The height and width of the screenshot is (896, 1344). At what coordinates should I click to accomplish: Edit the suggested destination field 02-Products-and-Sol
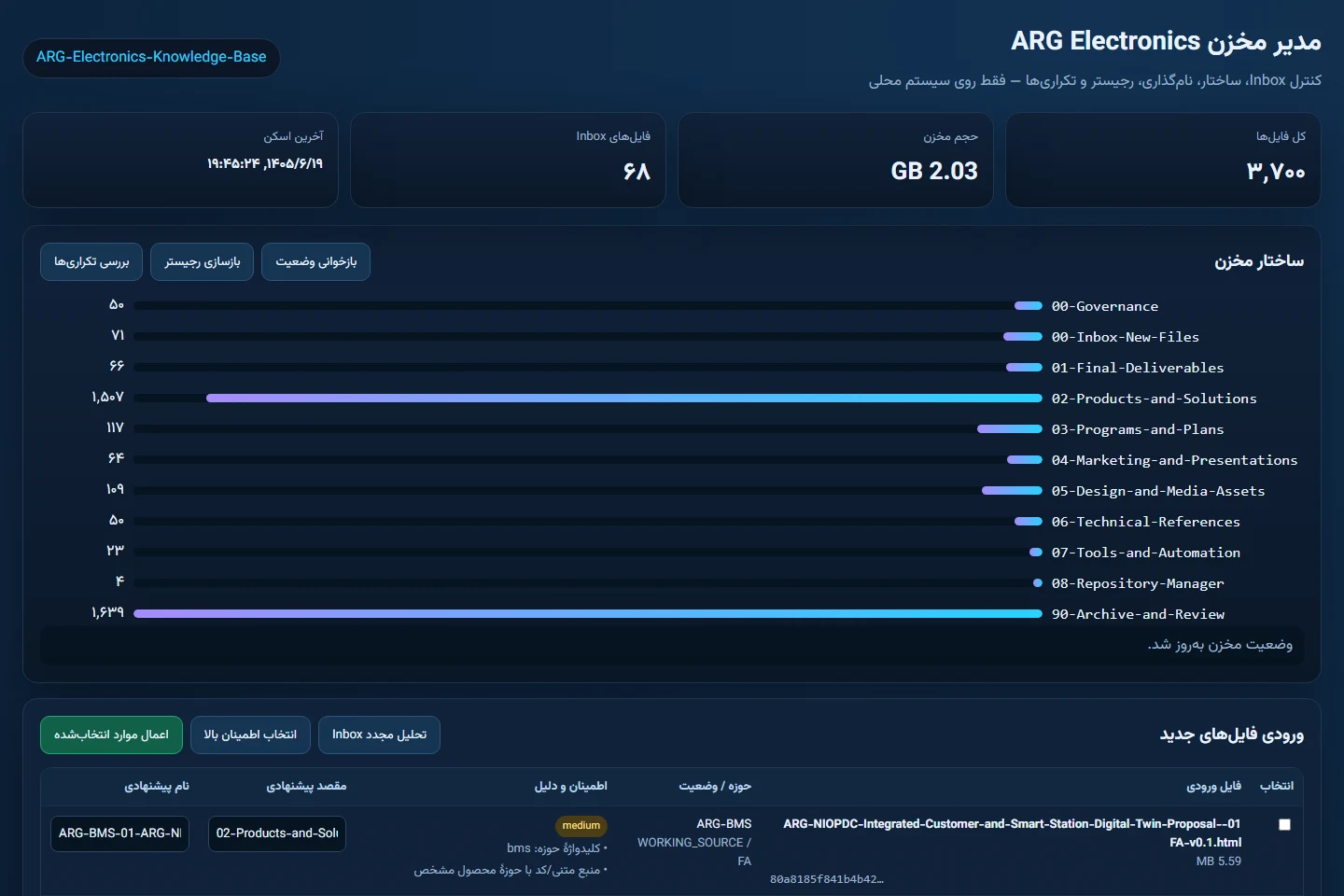(x=277, y=833)
